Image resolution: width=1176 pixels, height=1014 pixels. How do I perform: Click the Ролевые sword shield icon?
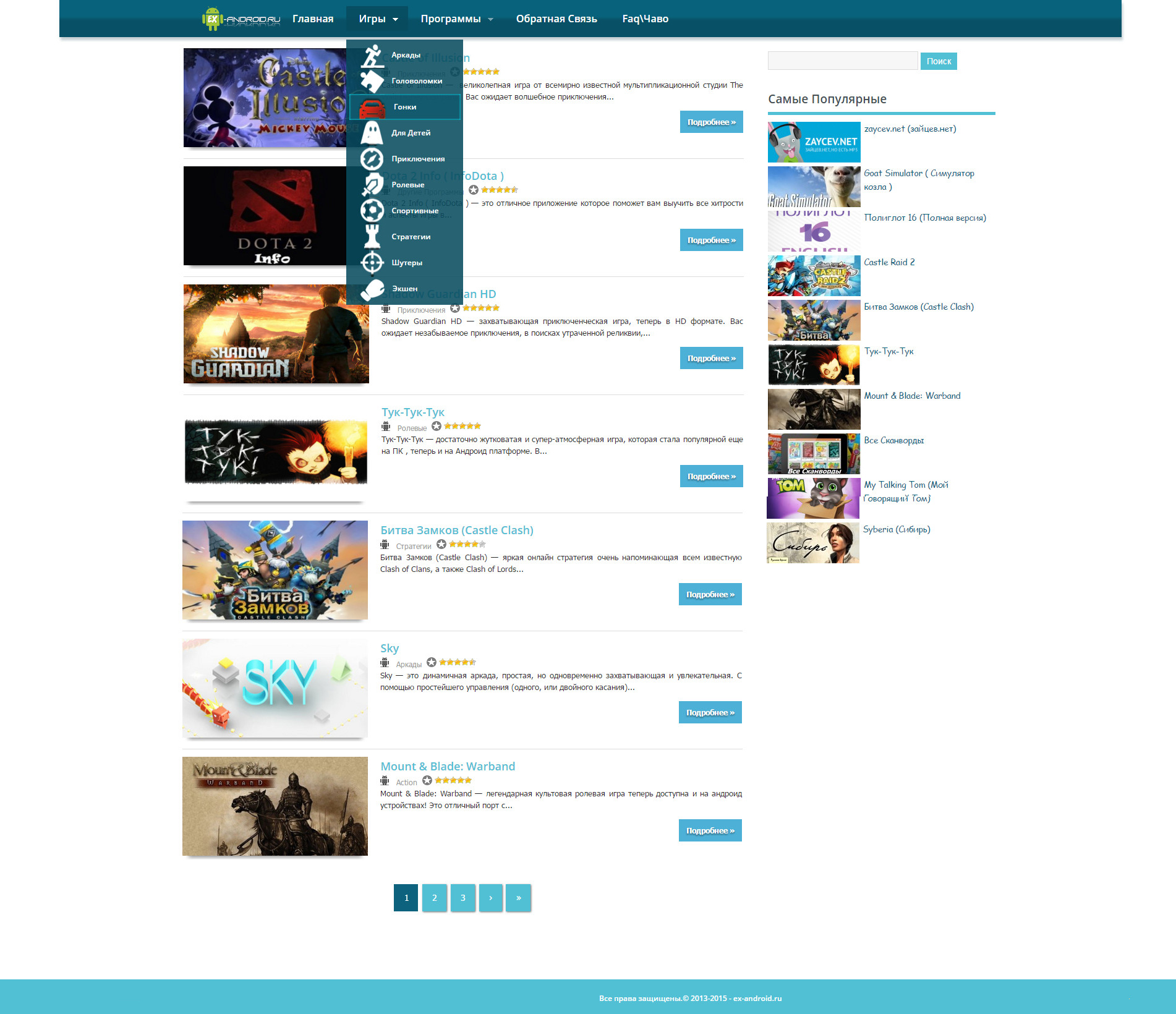pyautogui.click(x=372, y=185)
